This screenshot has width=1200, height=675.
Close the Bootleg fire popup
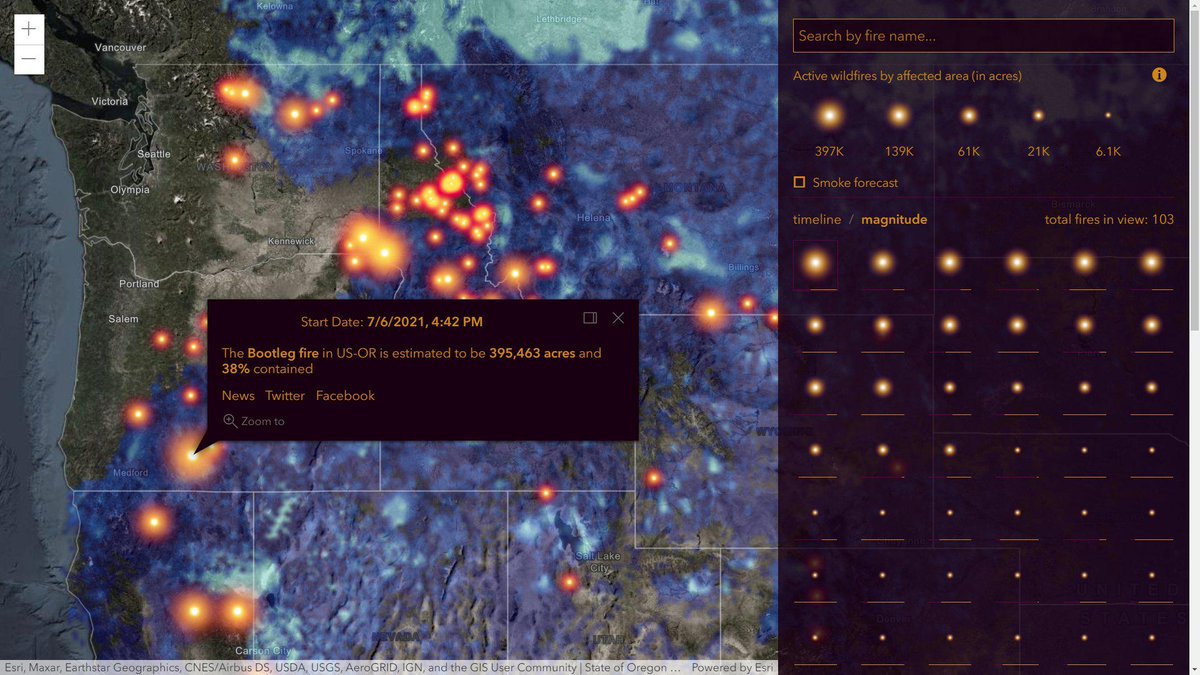click(618, 318)
